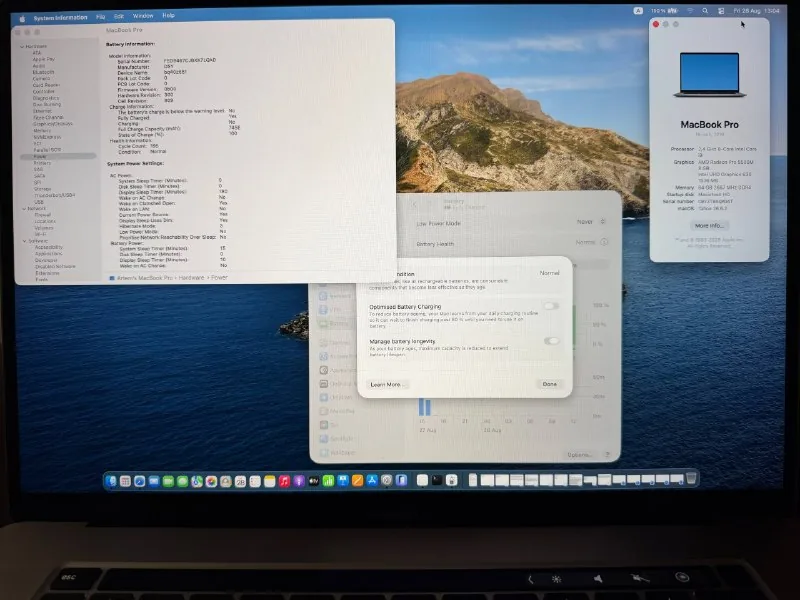
Task: Open Photos from the Dock
Action: (211, 481)
